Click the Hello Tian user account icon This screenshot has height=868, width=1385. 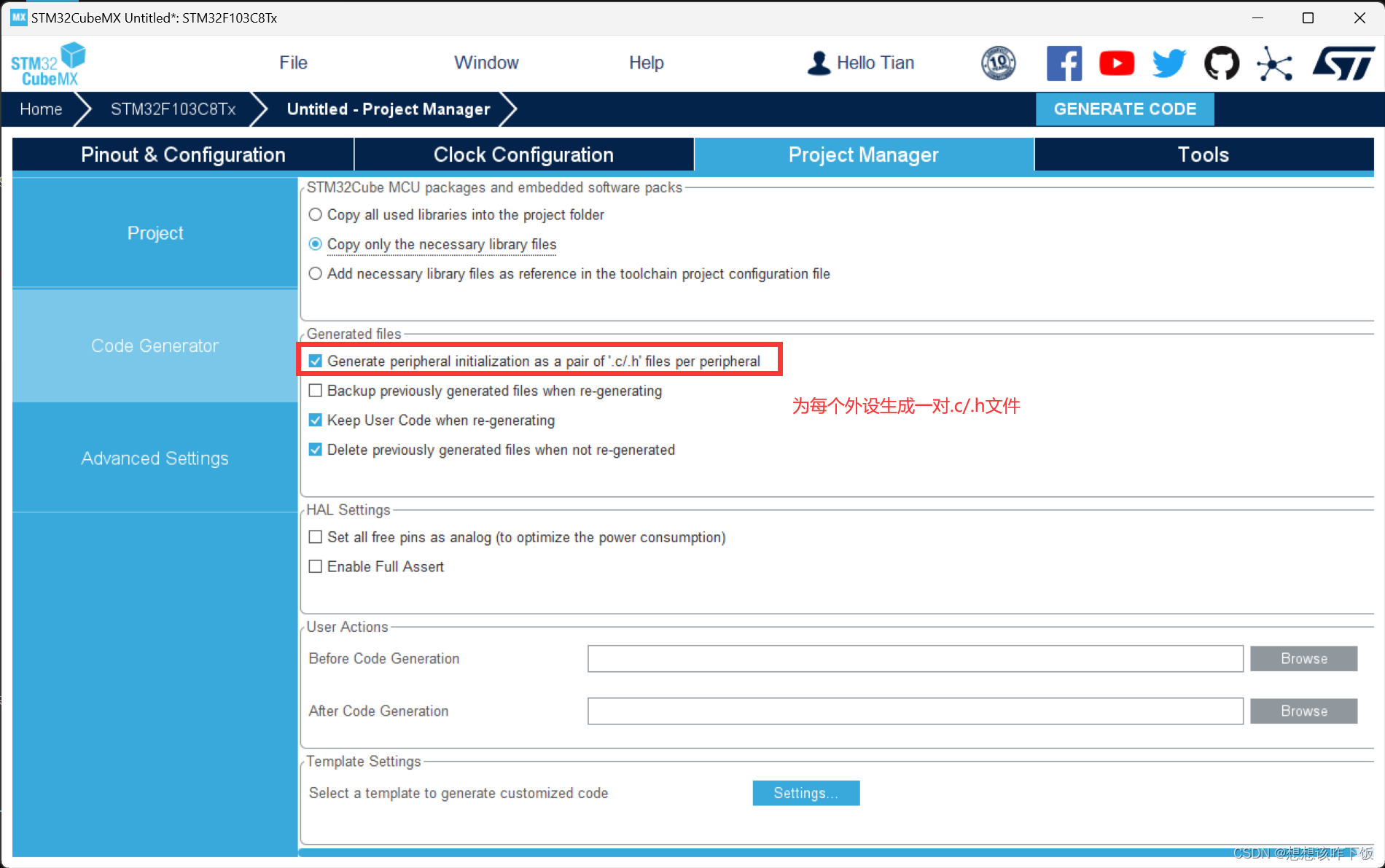pyautogui.click(x=819, y=63)
